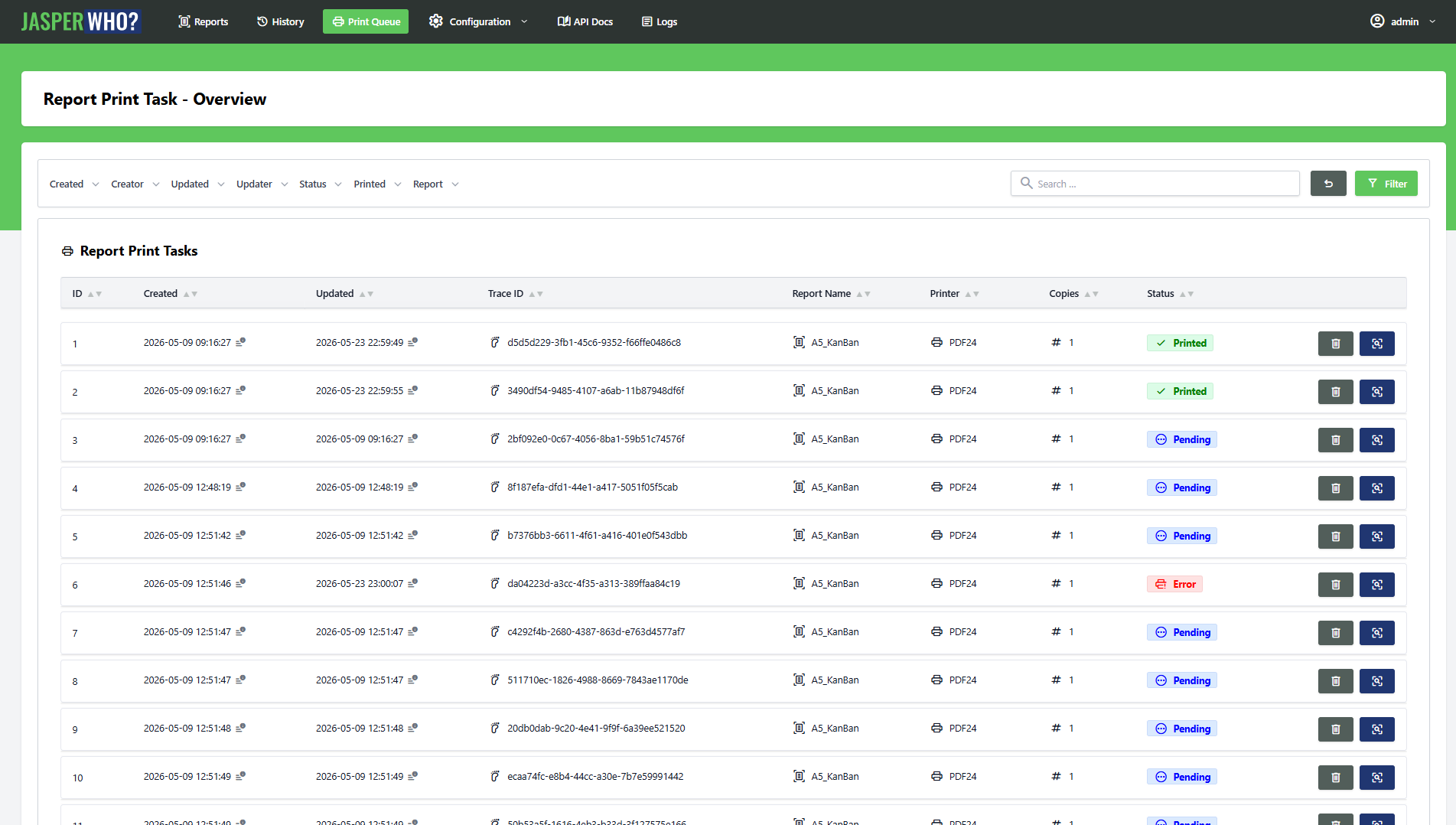Go to History in navigation

[x=280, y=21]
